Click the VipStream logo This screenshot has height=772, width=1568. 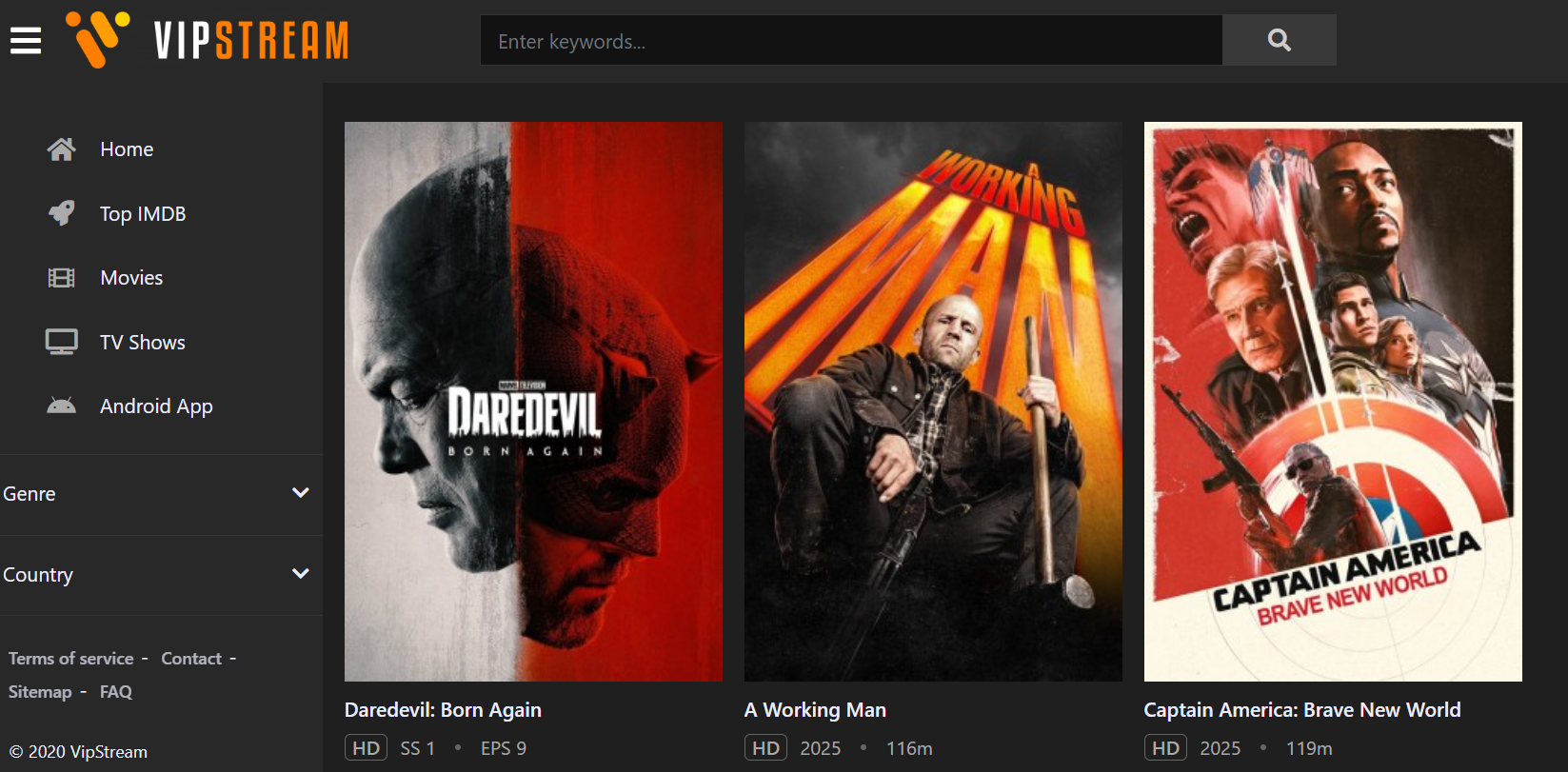point(208,41)
